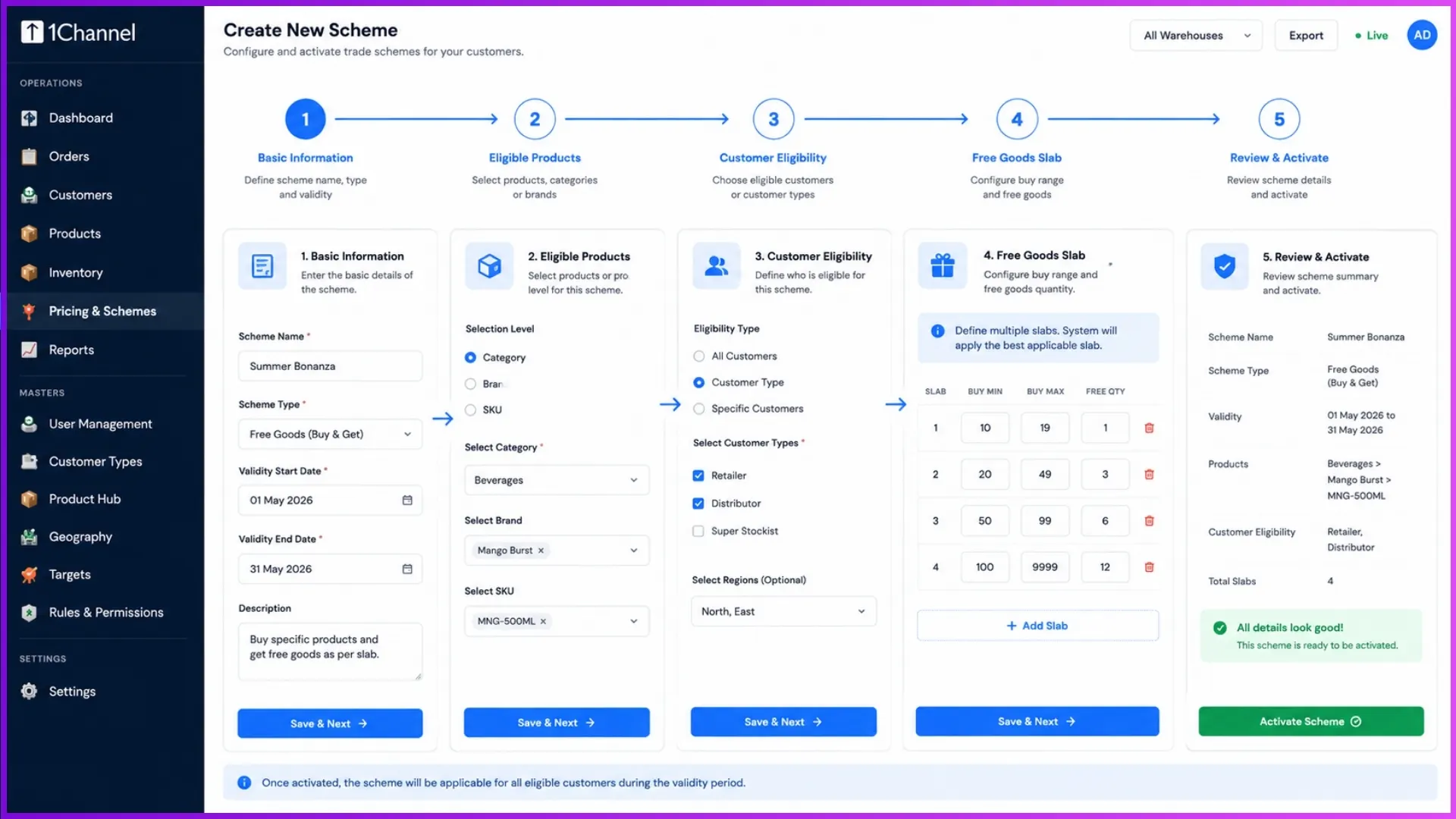Open calendar for Validity End Date

(407, 569)
